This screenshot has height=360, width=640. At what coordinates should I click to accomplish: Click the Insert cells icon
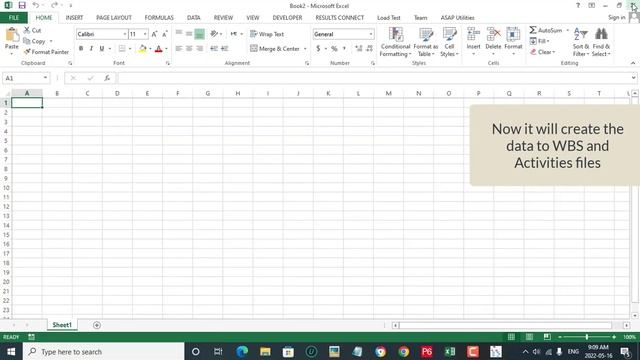pos(473,34)
